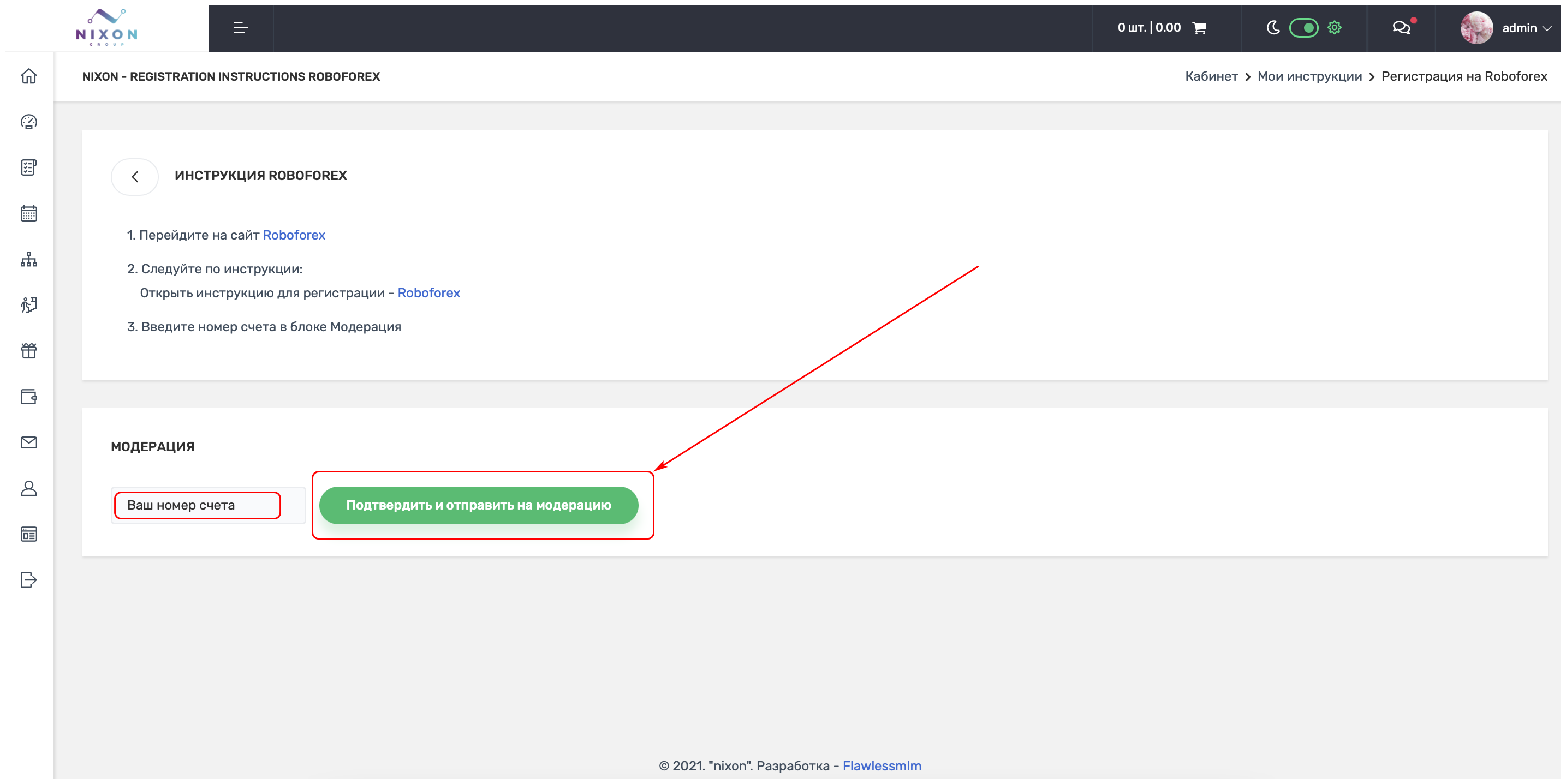Open the chat messages icon
Viewport: 1566px width, 784px height.
point(1401,28)
